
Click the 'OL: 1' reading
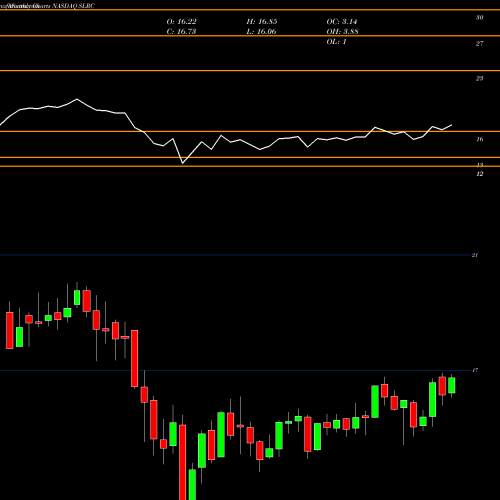(x=337, y=42)
